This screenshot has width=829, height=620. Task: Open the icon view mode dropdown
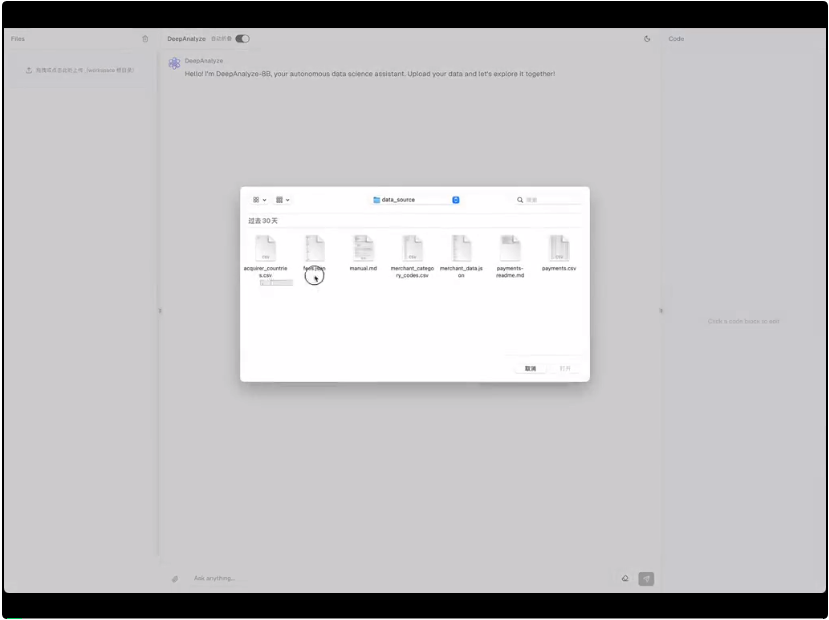(x=260, y=200)
